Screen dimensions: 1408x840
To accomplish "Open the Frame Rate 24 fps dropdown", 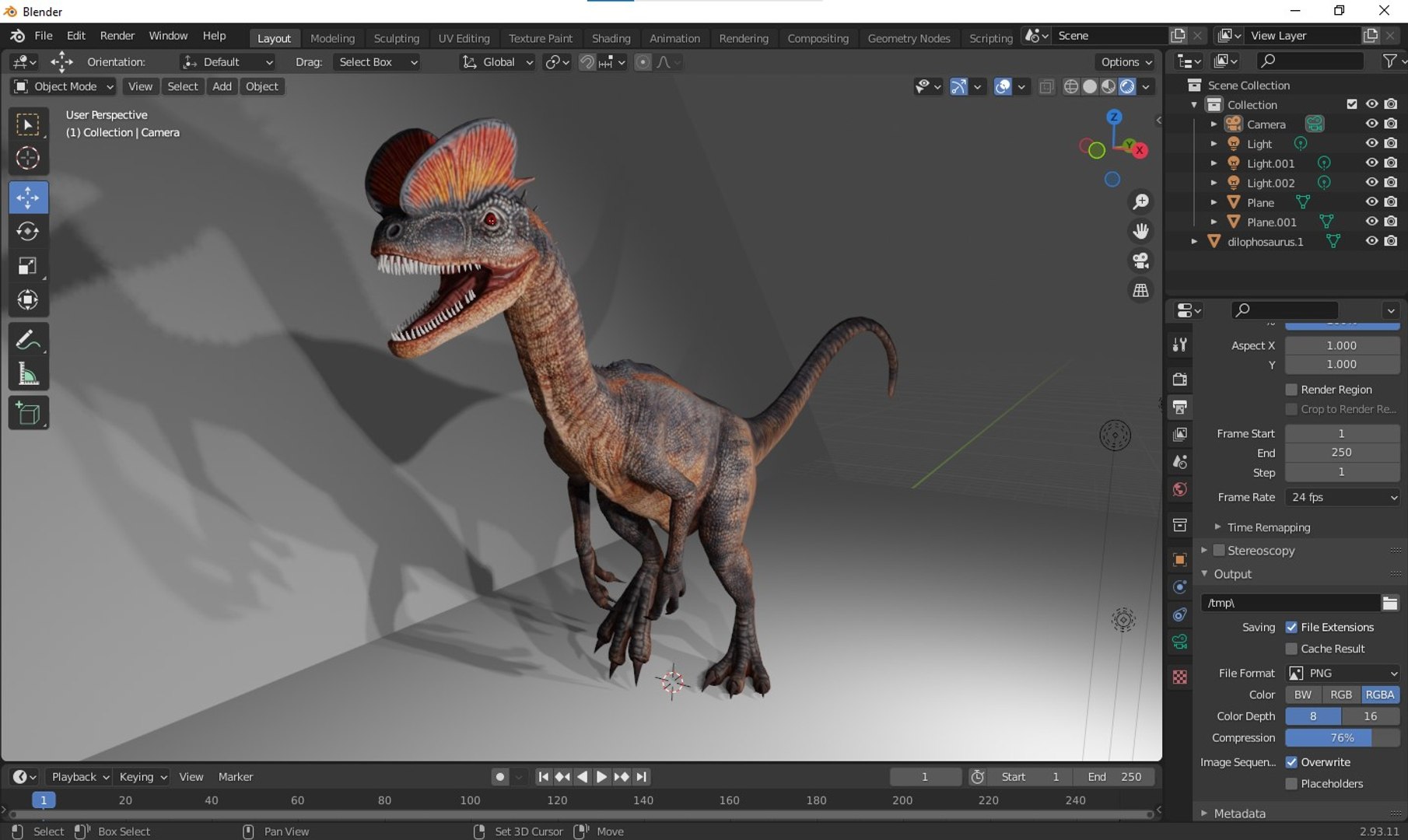I will 1343,497.
